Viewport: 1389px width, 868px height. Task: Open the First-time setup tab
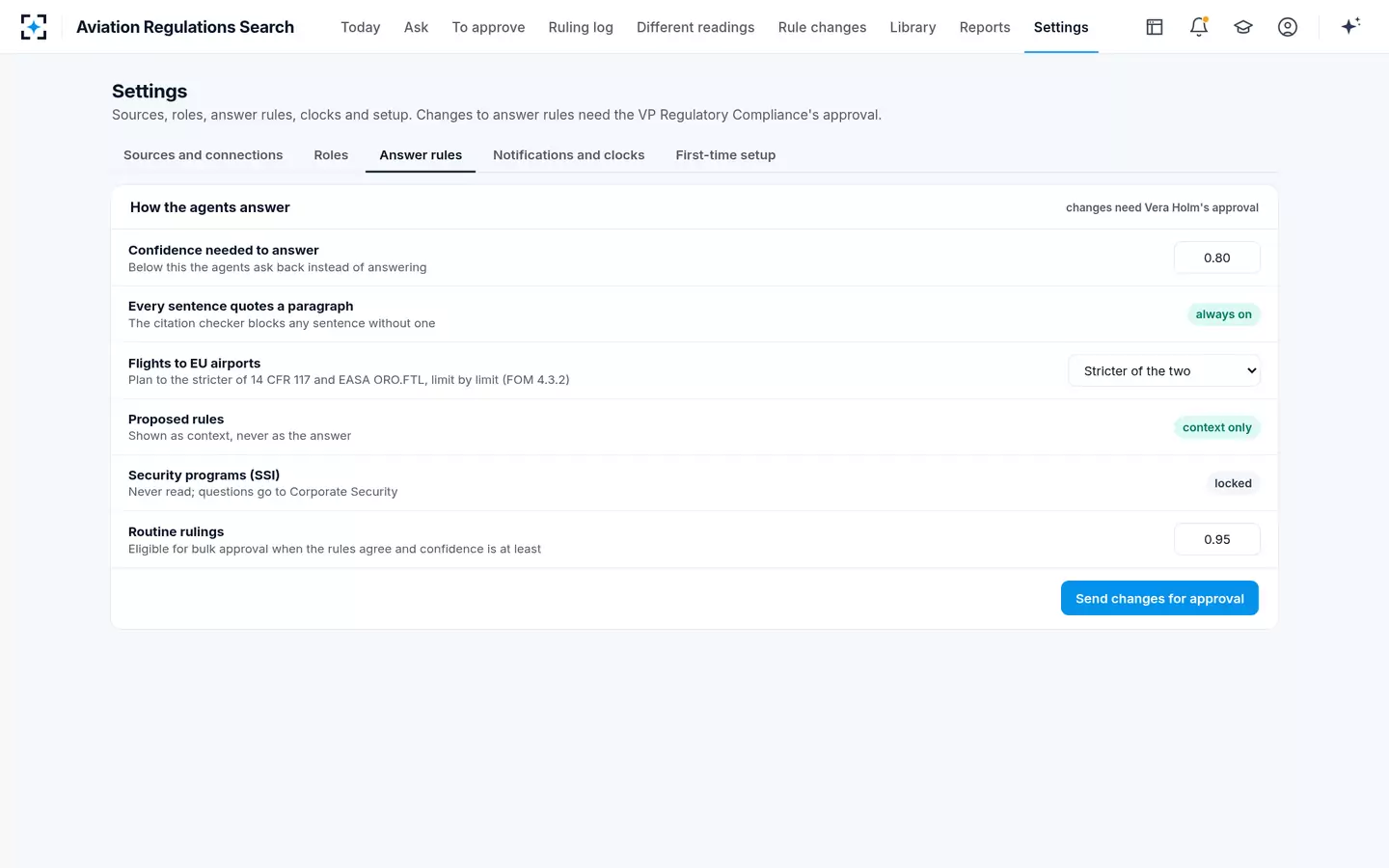coord(726,155)
